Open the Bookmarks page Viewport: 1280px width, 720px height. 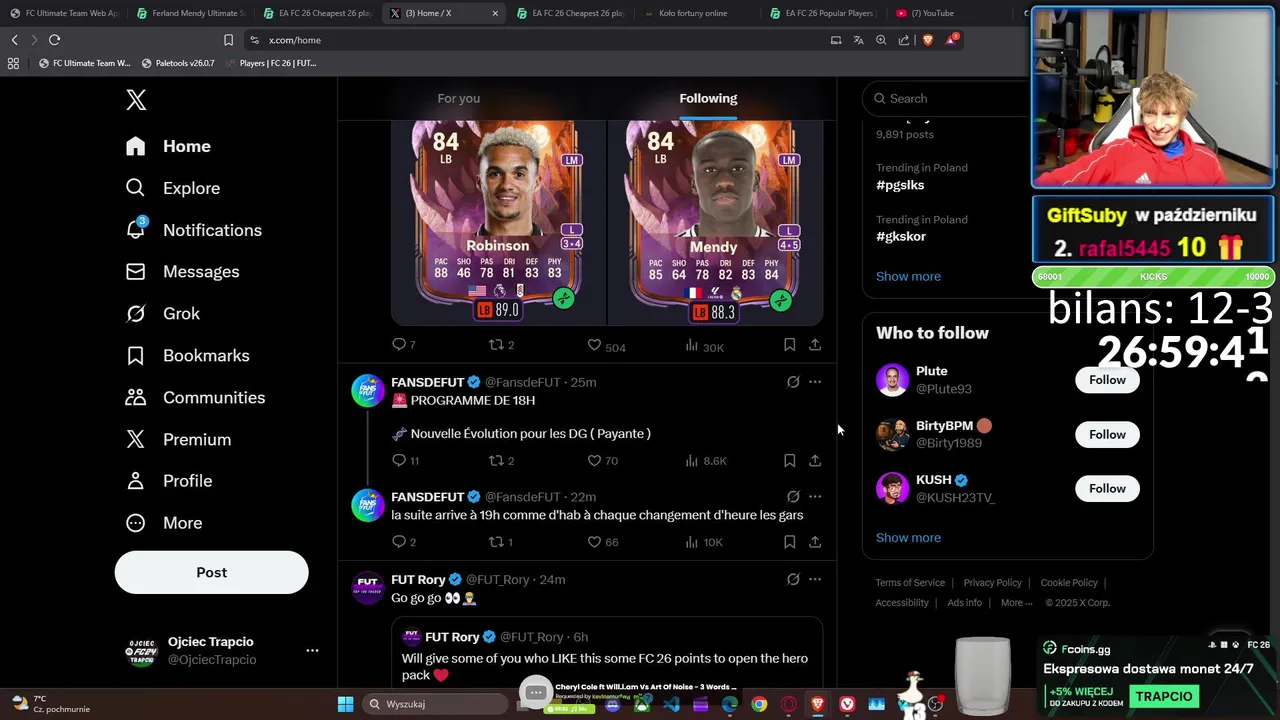click(x=187, y=356)
